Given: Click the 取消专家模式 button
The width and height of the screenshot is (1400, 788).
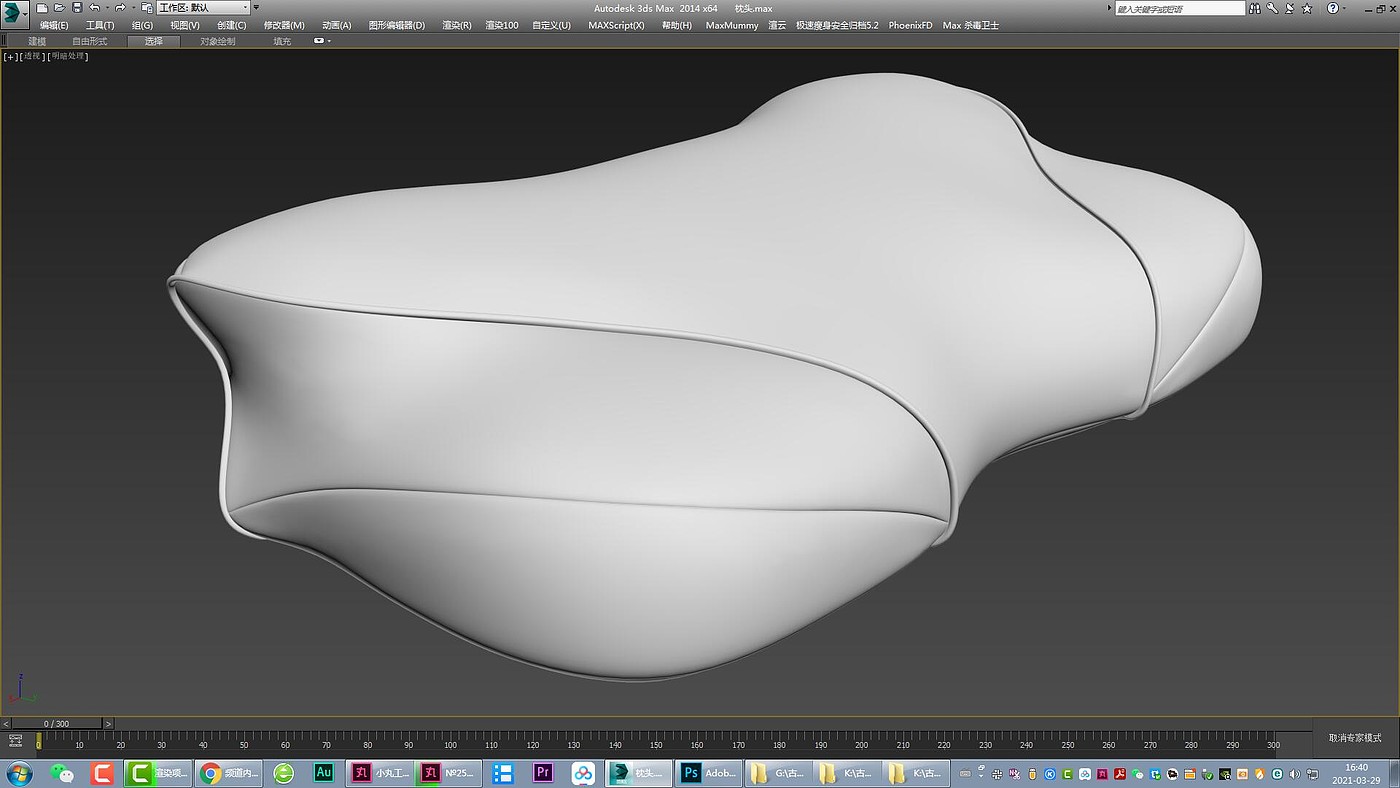Looking at the screenshot, I should coord(1355,737).
